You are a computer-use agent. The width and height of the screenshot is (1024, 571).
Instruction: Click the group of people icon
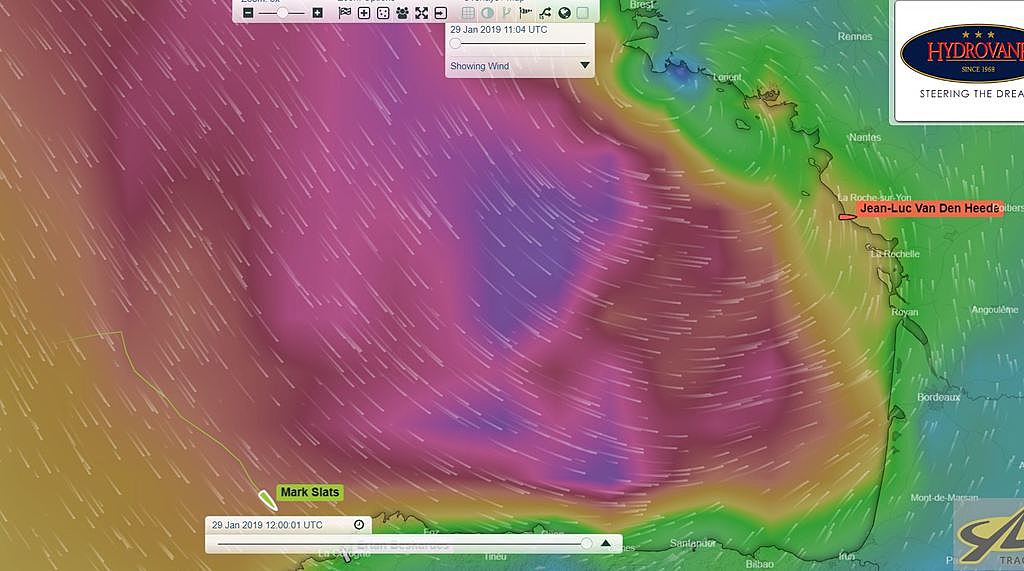(x=402, y=12)
